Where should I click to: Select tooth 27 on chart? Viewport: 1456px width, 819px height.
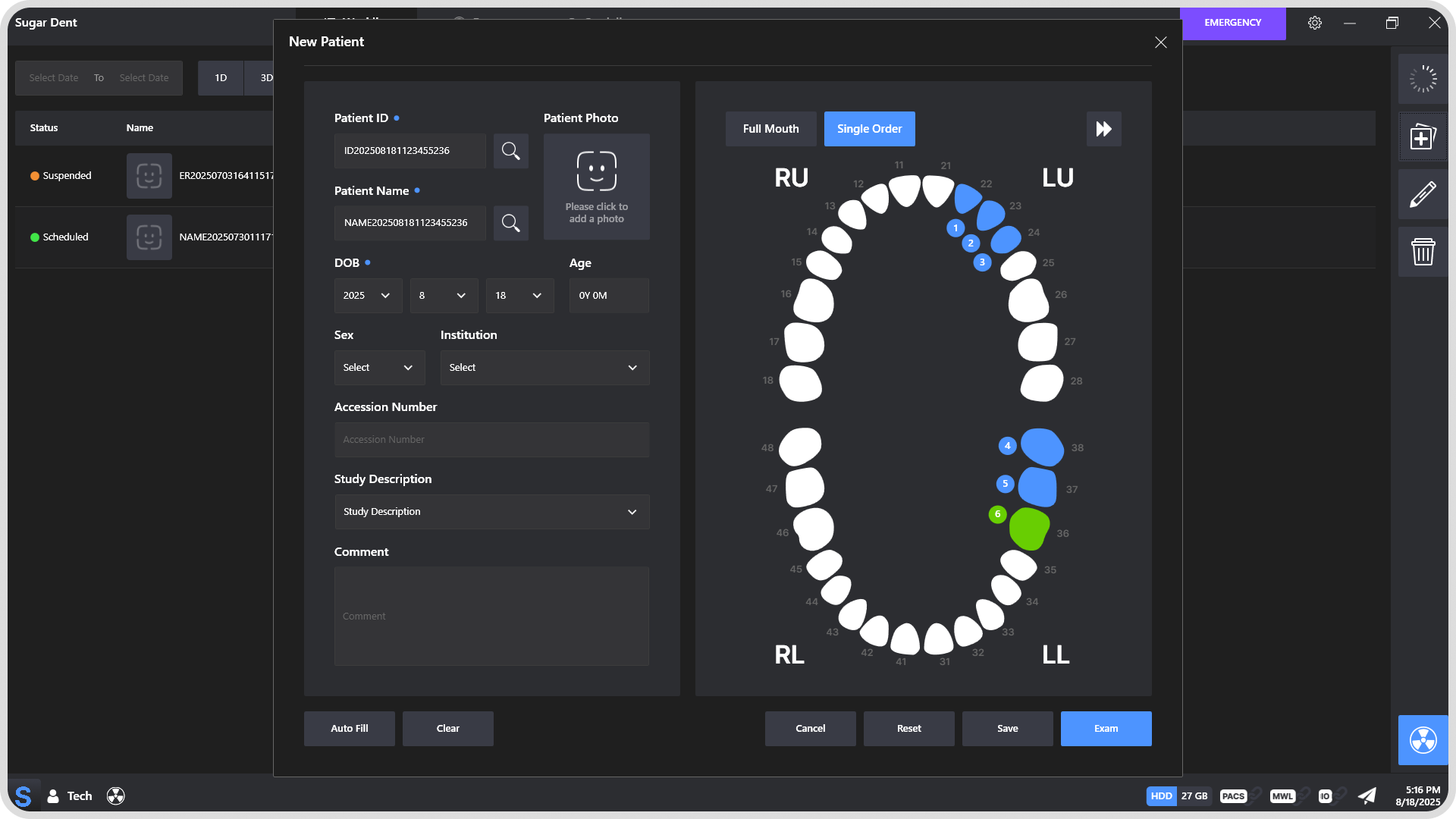click(x=1038, y=342)
